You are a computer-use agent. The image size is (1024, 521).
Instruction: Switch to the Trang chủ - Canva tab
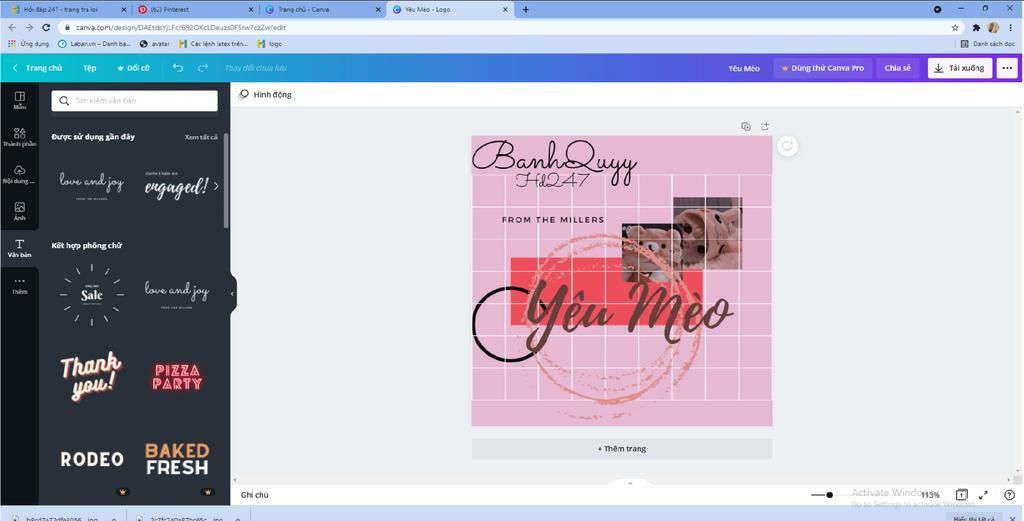tap(323, 10)
